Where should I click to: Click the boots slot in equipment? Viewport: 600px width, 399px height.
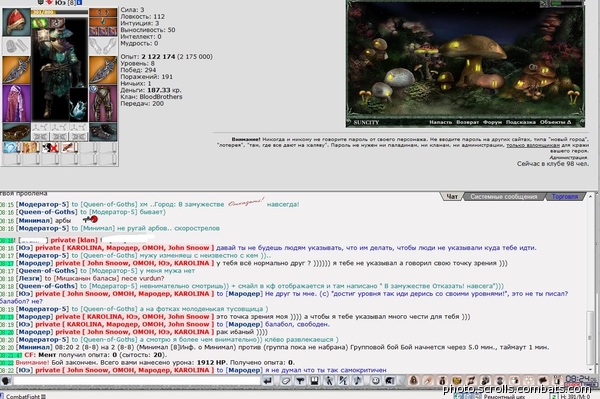coord(103,132)
